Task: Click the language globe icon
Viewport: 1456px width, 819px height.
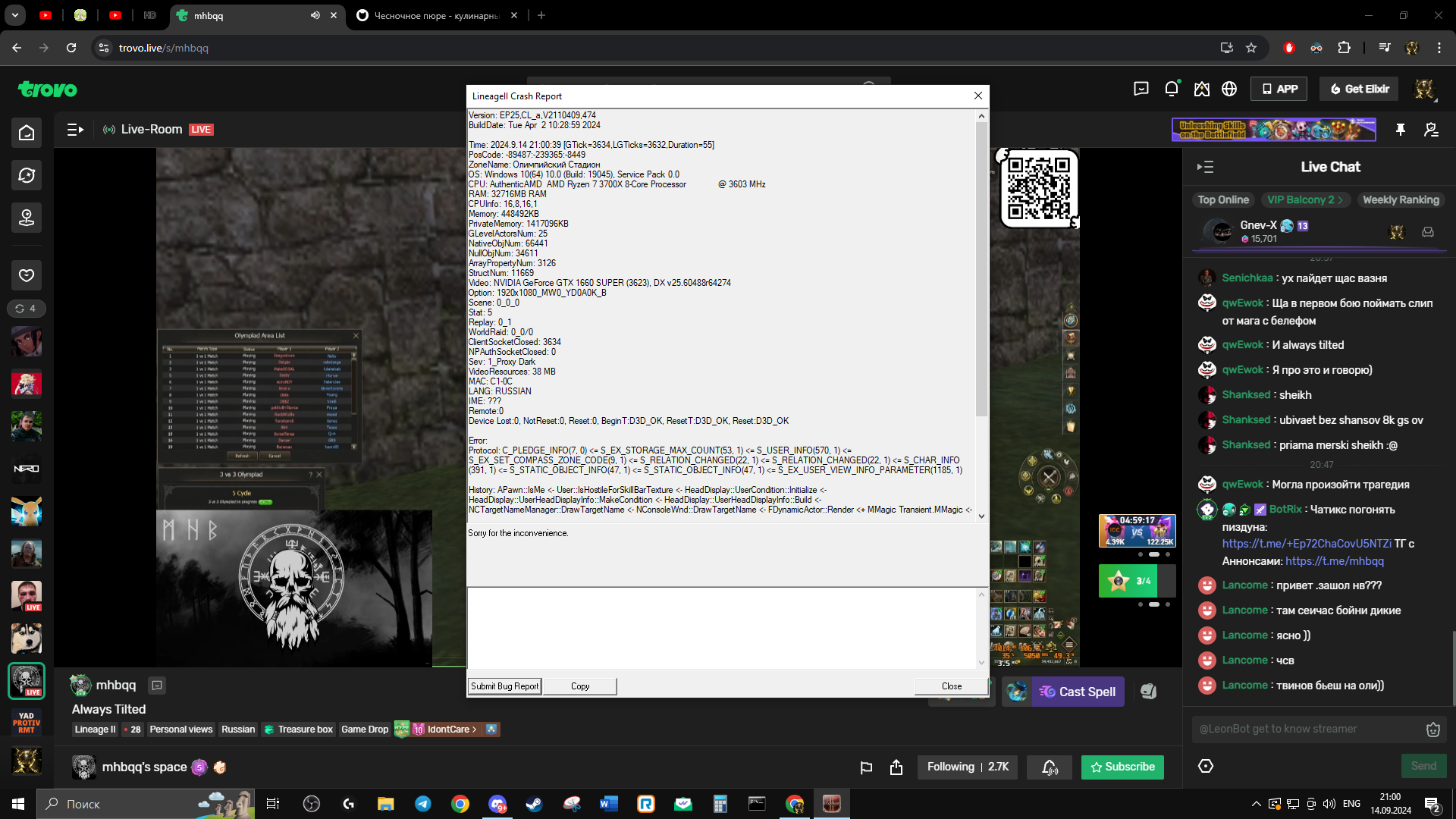Action: [x=1229, y=89]
